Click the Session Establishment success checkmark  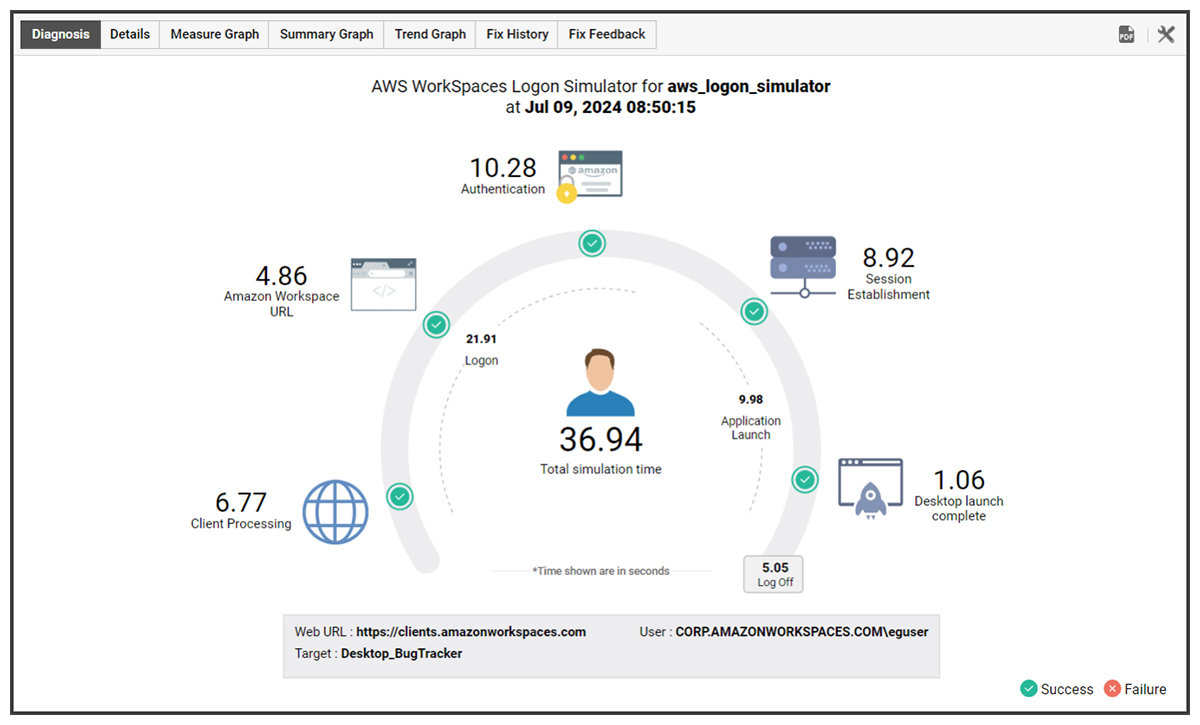pos(754,312)
